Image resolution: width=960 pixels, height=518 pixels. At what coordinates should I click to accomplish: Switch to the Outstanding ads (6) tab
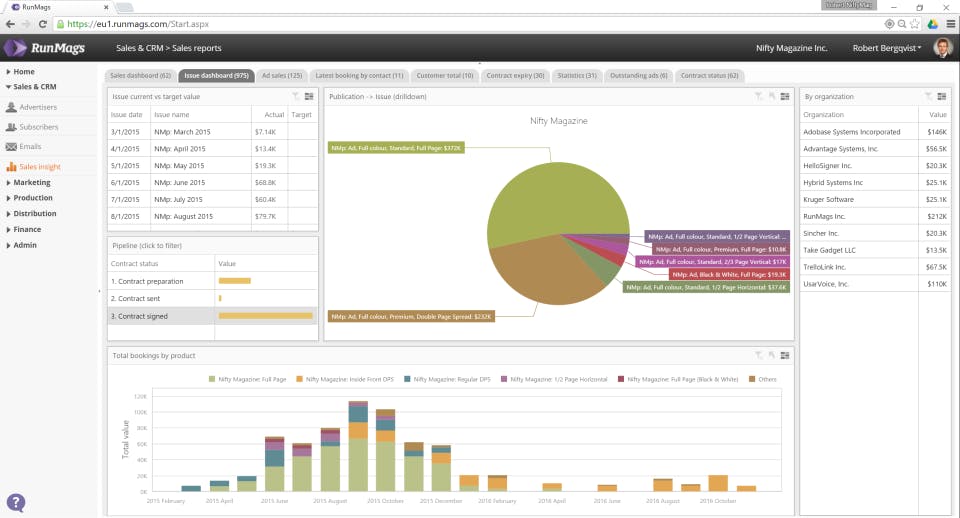(639, 75)
